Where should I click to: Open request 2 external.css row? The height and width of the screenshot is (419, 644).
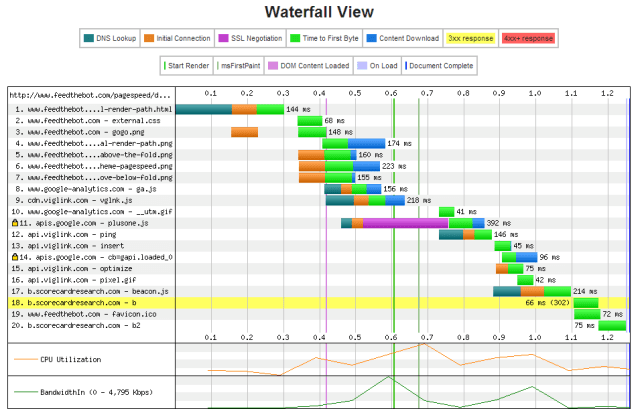point(88,120)
